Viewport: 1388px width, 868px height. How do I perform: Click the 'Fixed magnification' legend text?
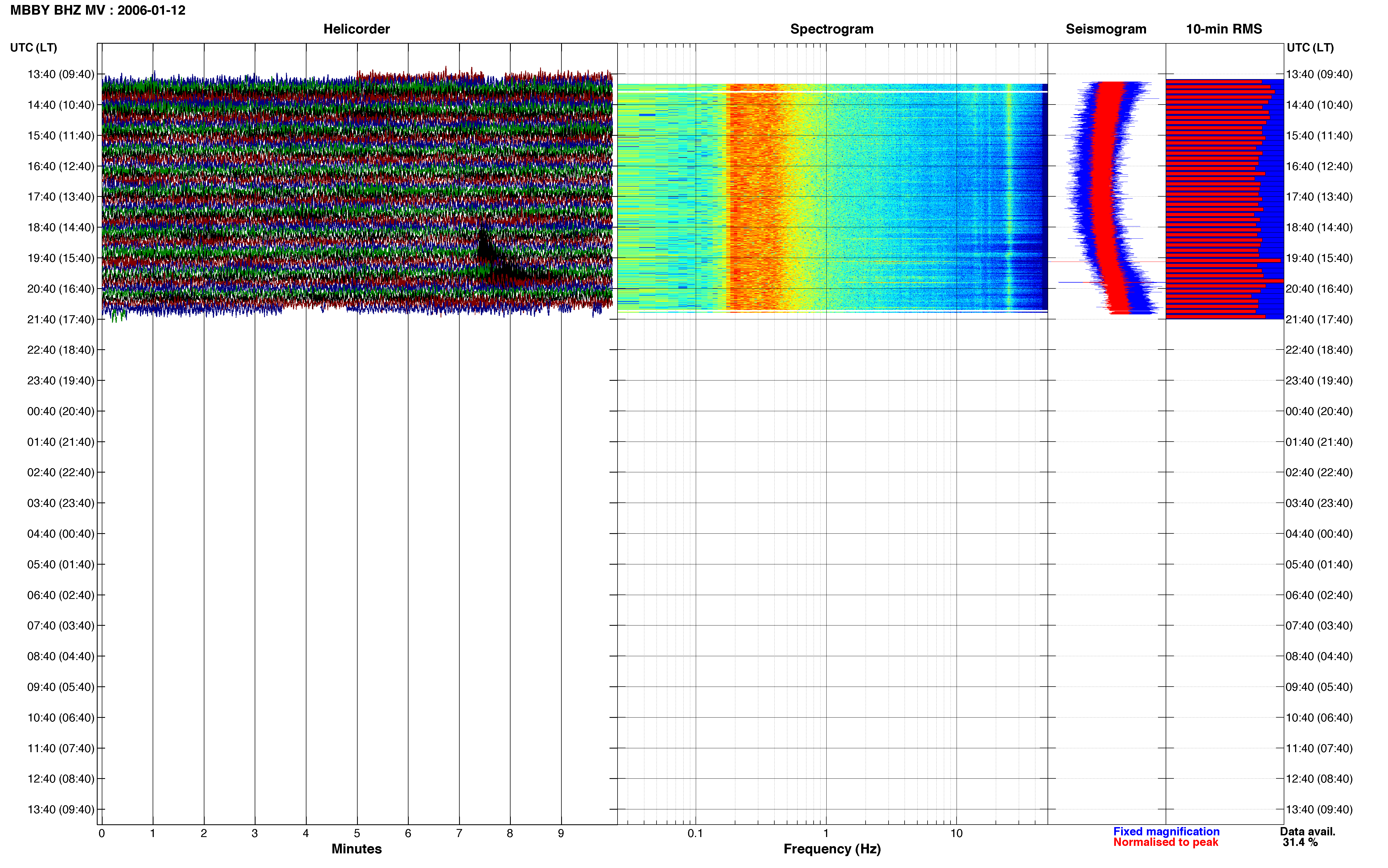pos(1166,832)
